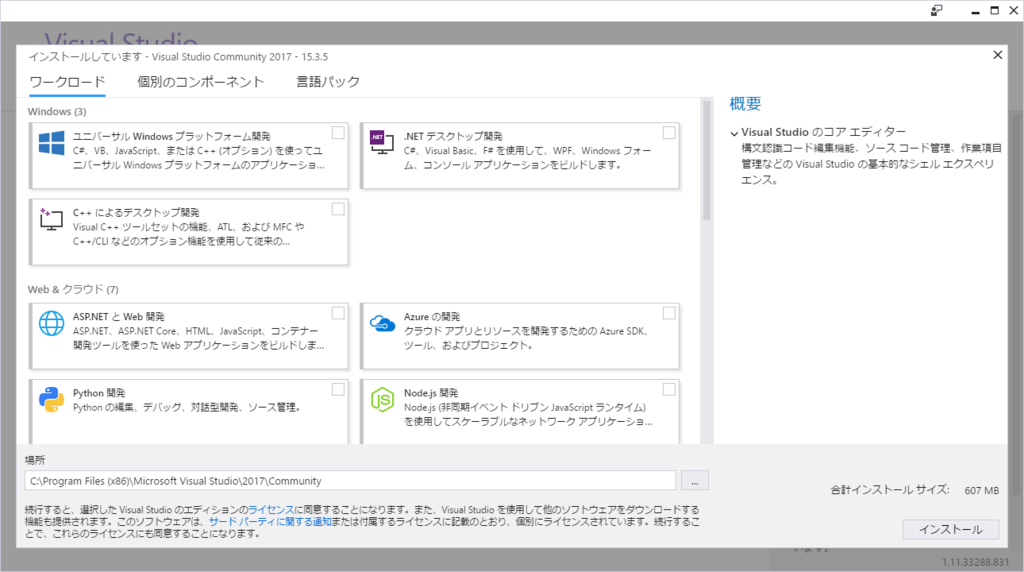Viewport: 1024px width, 572px height.
Task: Browse install location with ... button
Action: click(x=695, y=481)
